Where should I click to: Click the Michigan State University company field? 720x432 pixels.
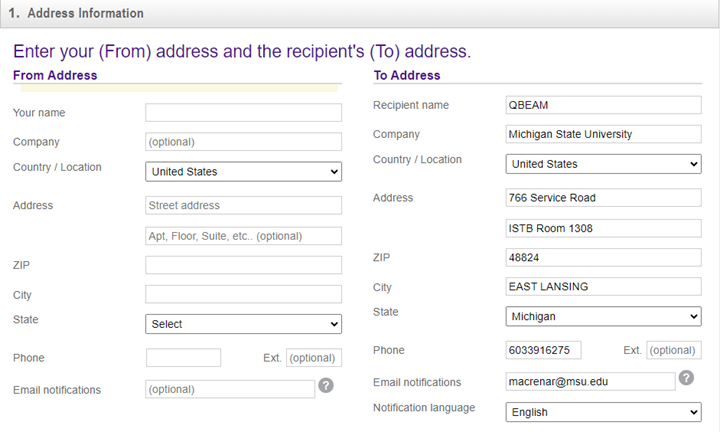pos(603,134)
